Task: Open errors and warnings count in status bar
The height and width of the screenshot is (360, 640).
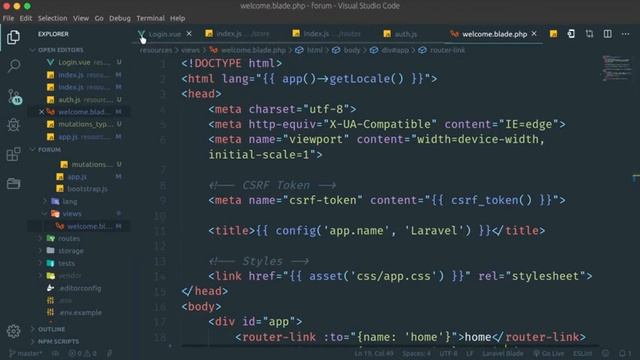Action: [82, 353]
